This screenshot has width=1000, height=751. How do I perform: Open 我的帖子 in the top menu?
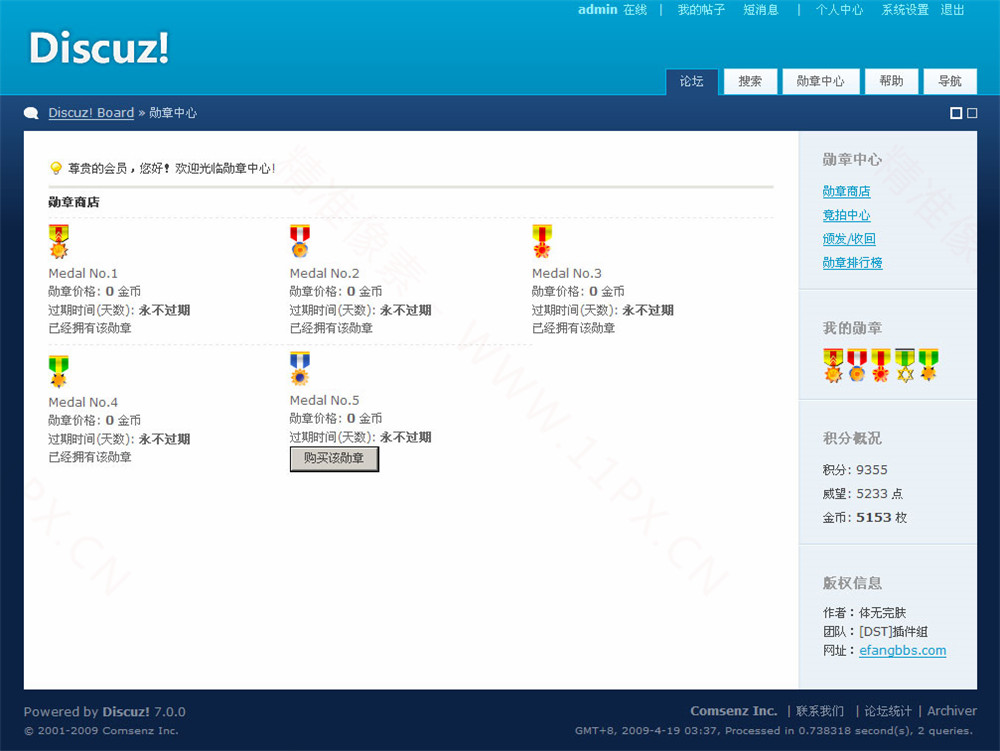click(701, 10)
